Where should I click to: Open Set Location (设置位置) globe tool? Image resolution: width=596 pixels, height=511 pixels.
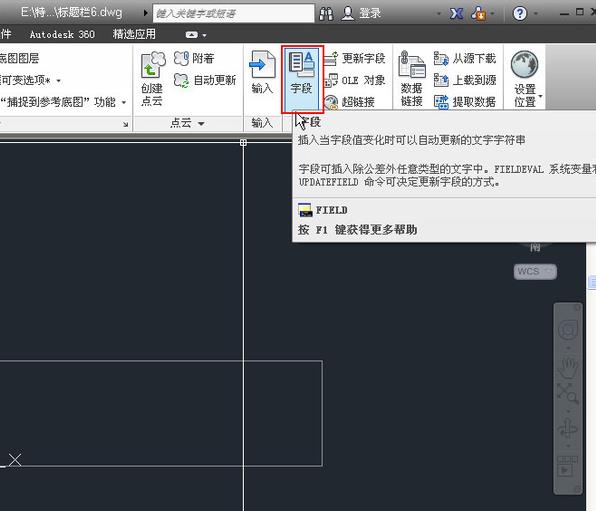pyautogui.click(x=525, y=65)
